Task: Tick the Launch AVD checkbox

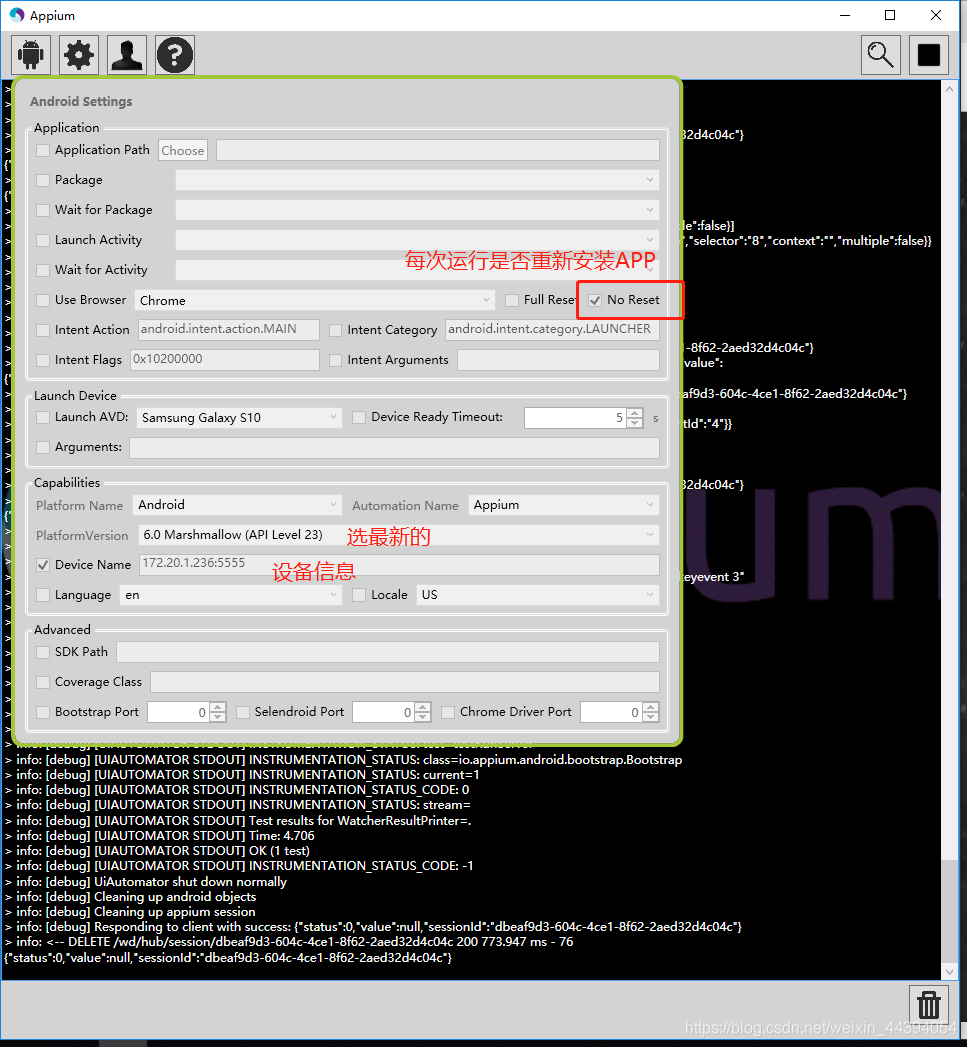Action: pyautogui.click(x=43, y=417)
